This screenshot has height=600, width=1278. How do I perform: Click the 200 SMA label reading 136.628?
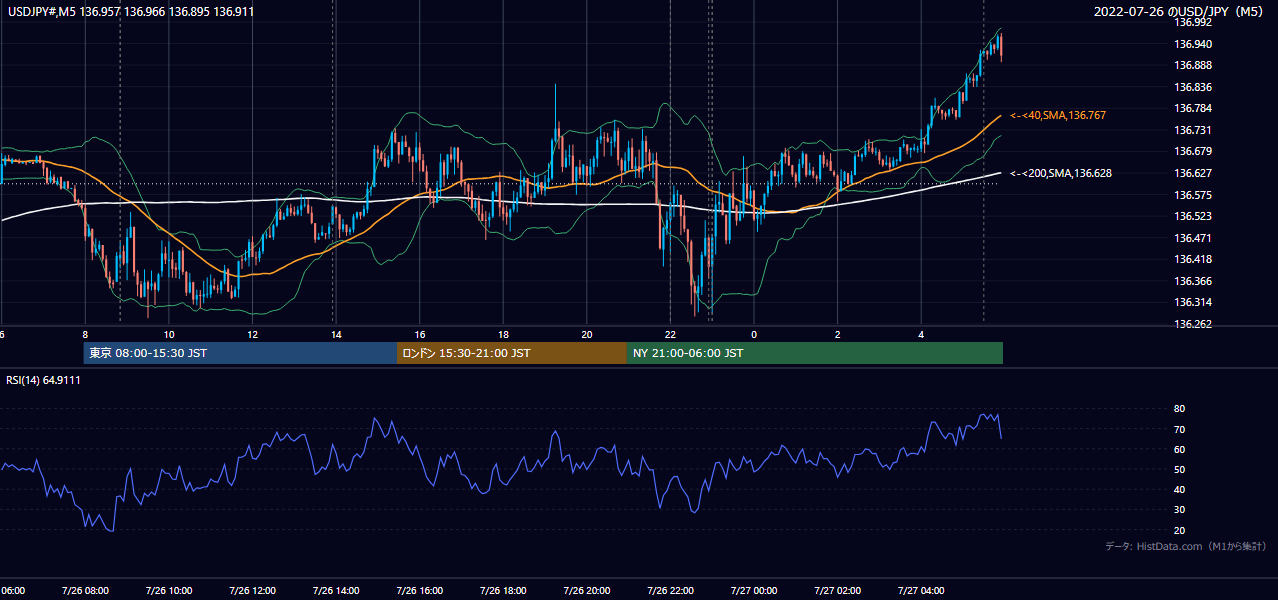(1060, 173)
